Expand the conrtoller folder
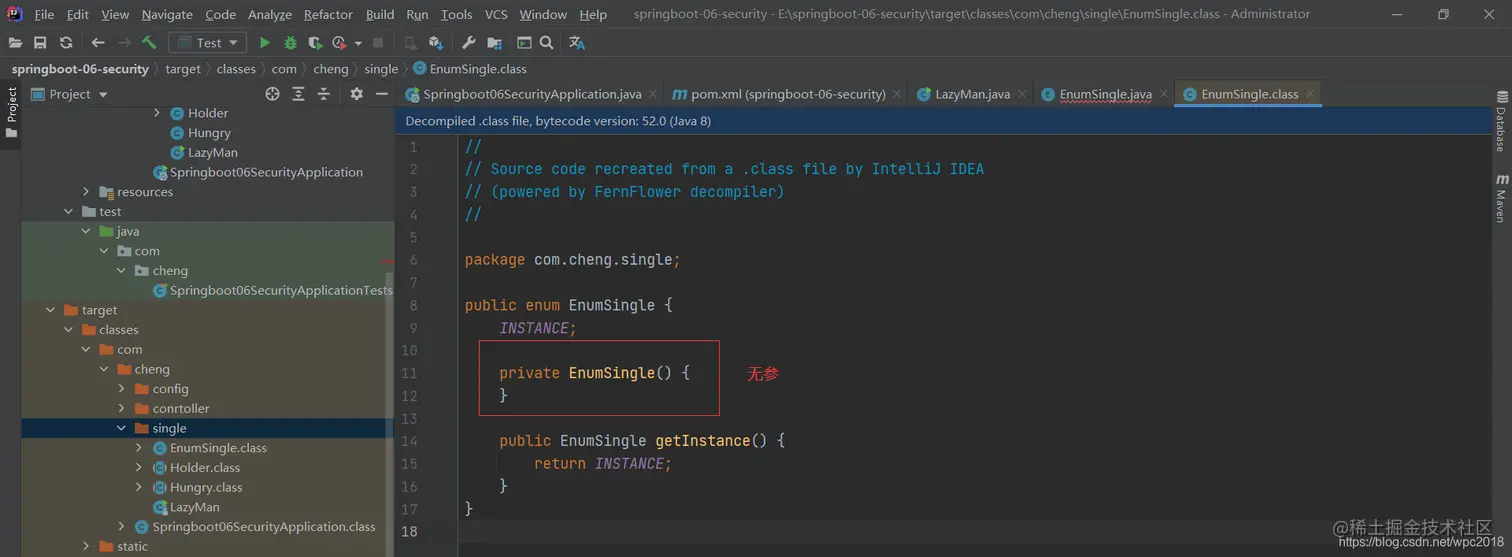The width and height of the screenshot is (1512, 557). point(122,409)
